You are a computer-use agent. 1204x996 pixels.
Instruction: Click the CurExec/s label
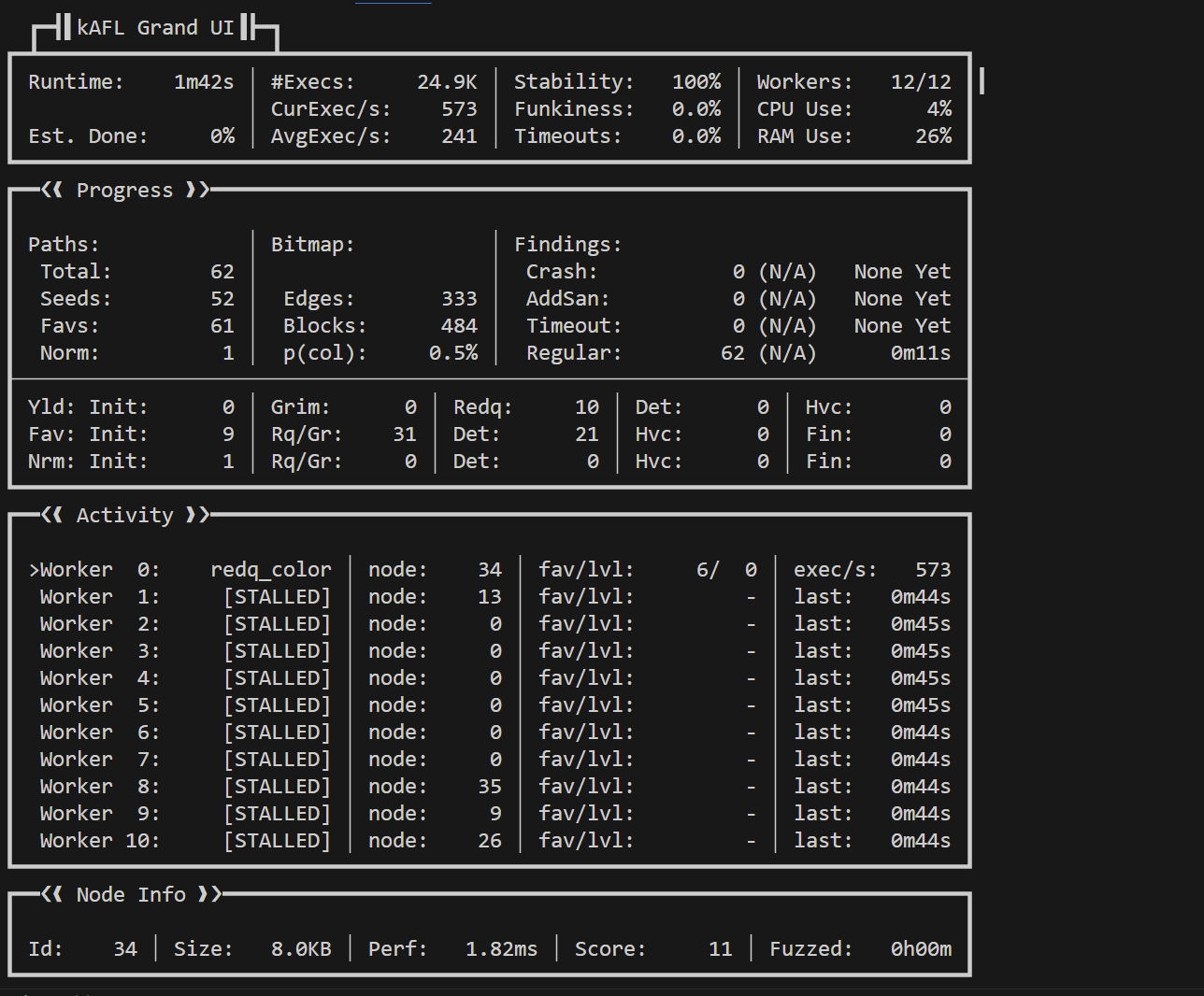coord(331,109)
